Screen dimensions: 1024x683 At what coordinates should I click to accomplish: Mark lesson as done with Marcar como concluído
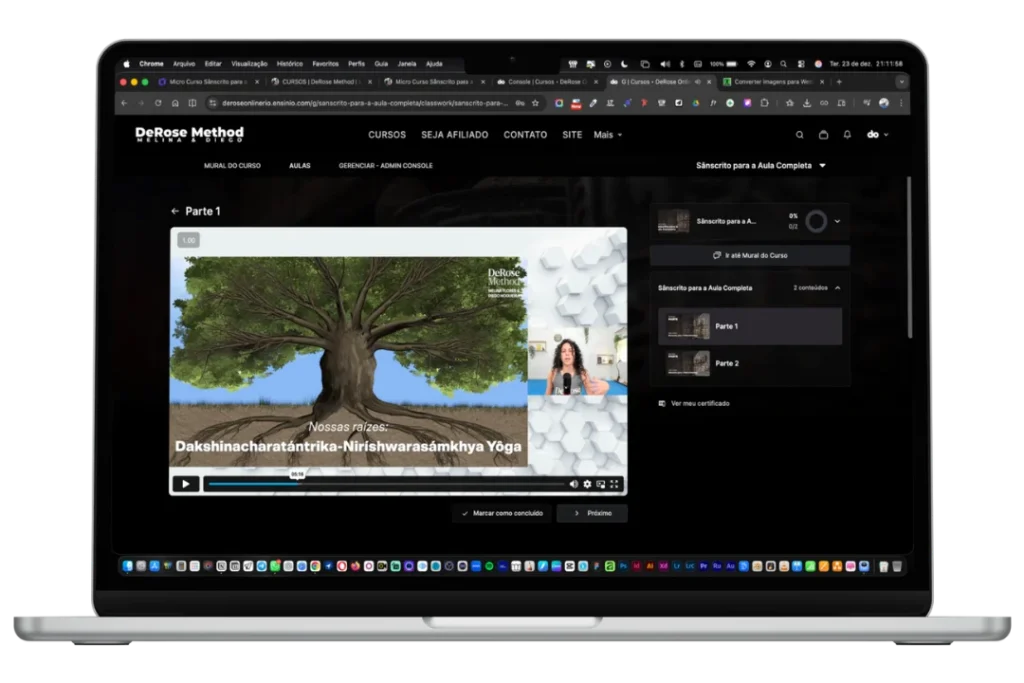click(x=502, y=513)
